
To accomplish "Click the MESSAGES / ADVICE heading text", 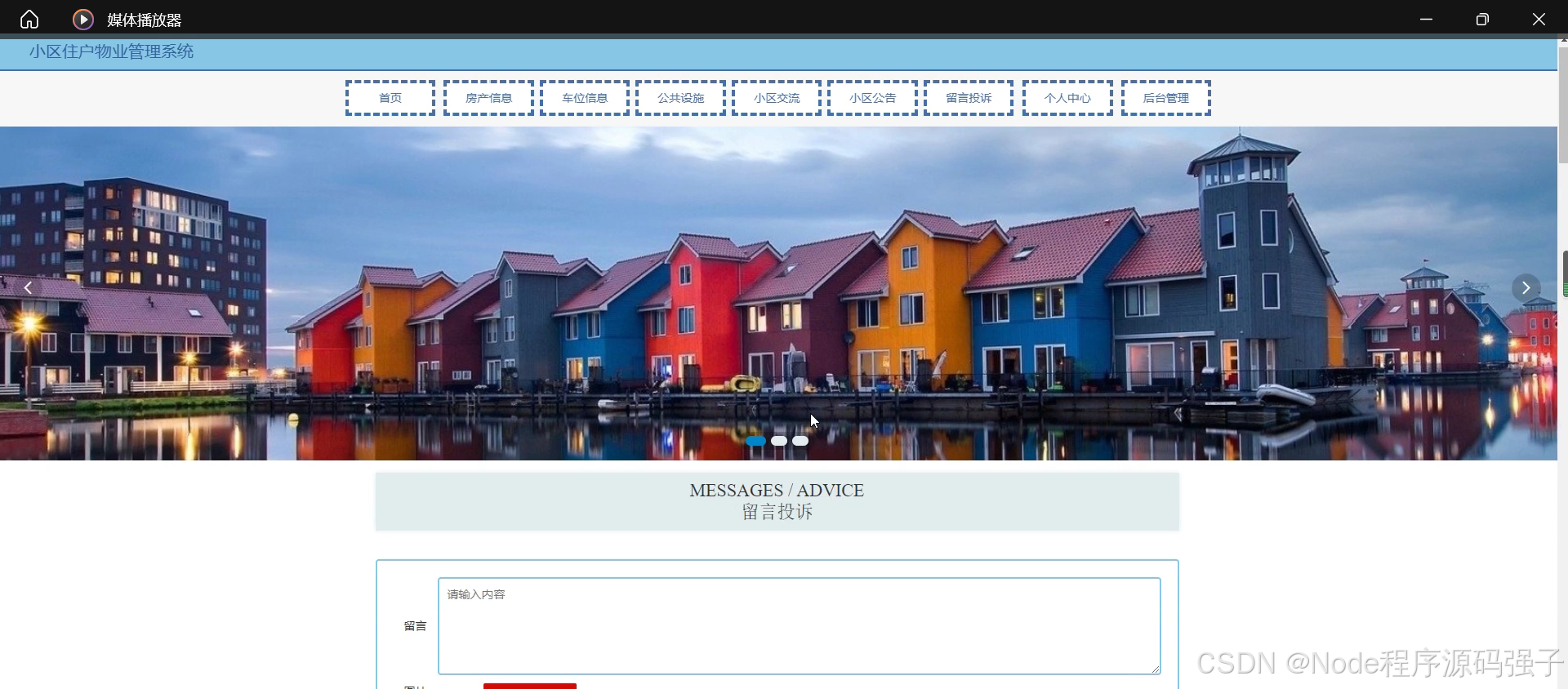I will pos(777,490).
